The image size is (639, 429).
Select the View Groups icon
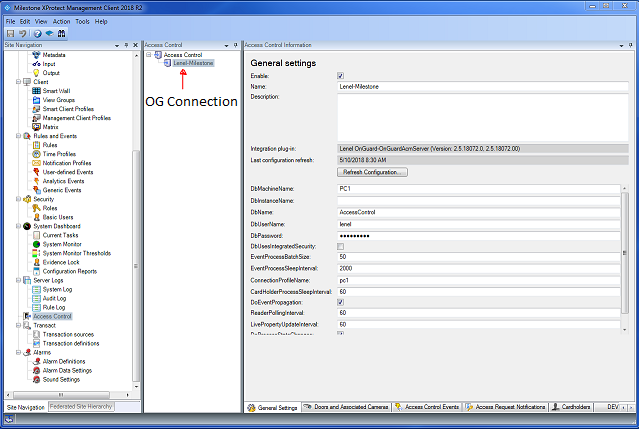[36, 100]
